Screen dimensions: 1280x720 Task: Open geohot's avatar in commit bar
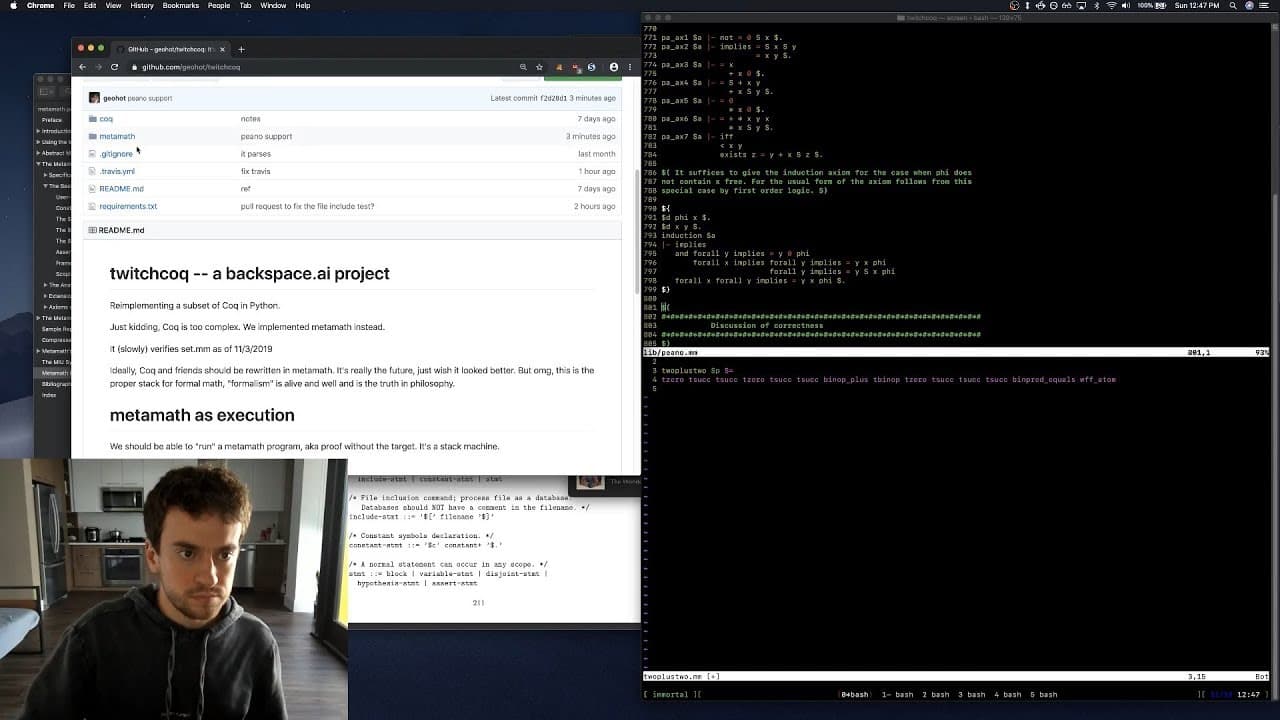click(94, 98)
